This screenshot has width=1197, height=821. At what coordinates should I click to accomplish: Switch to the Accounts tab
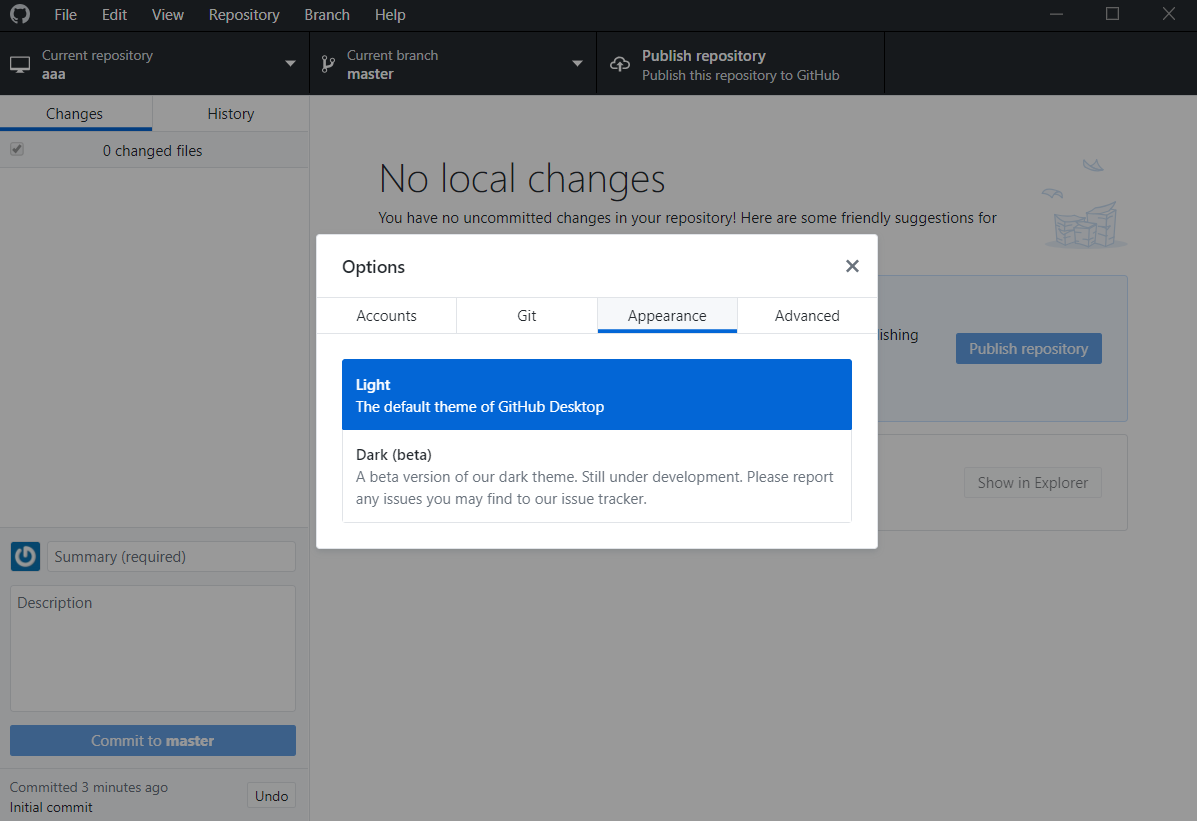pos(387,315)
